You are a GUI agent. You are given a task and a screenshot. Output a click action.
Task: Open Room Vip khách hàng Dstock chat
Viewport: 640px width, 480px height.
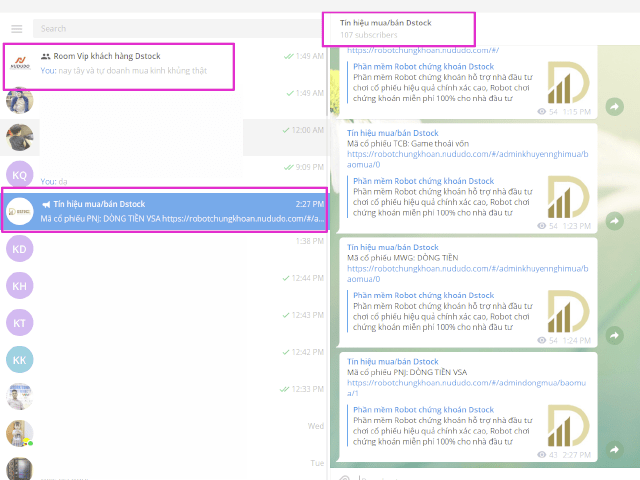tap(163, 63)
